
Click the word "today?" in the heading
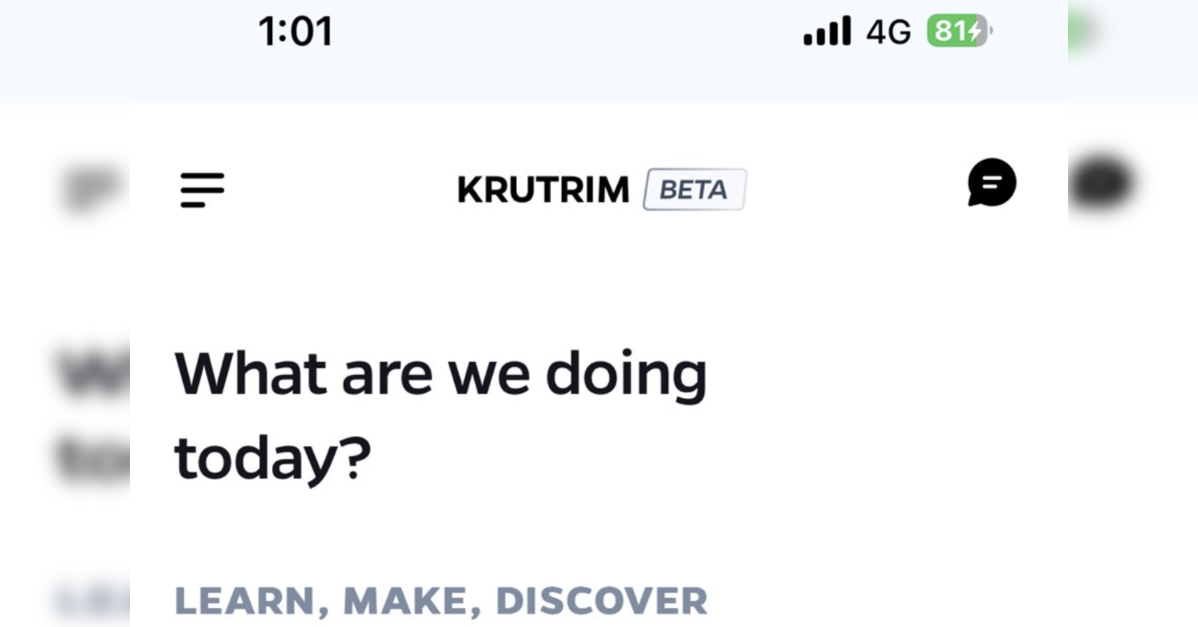(x=272, y=456)
